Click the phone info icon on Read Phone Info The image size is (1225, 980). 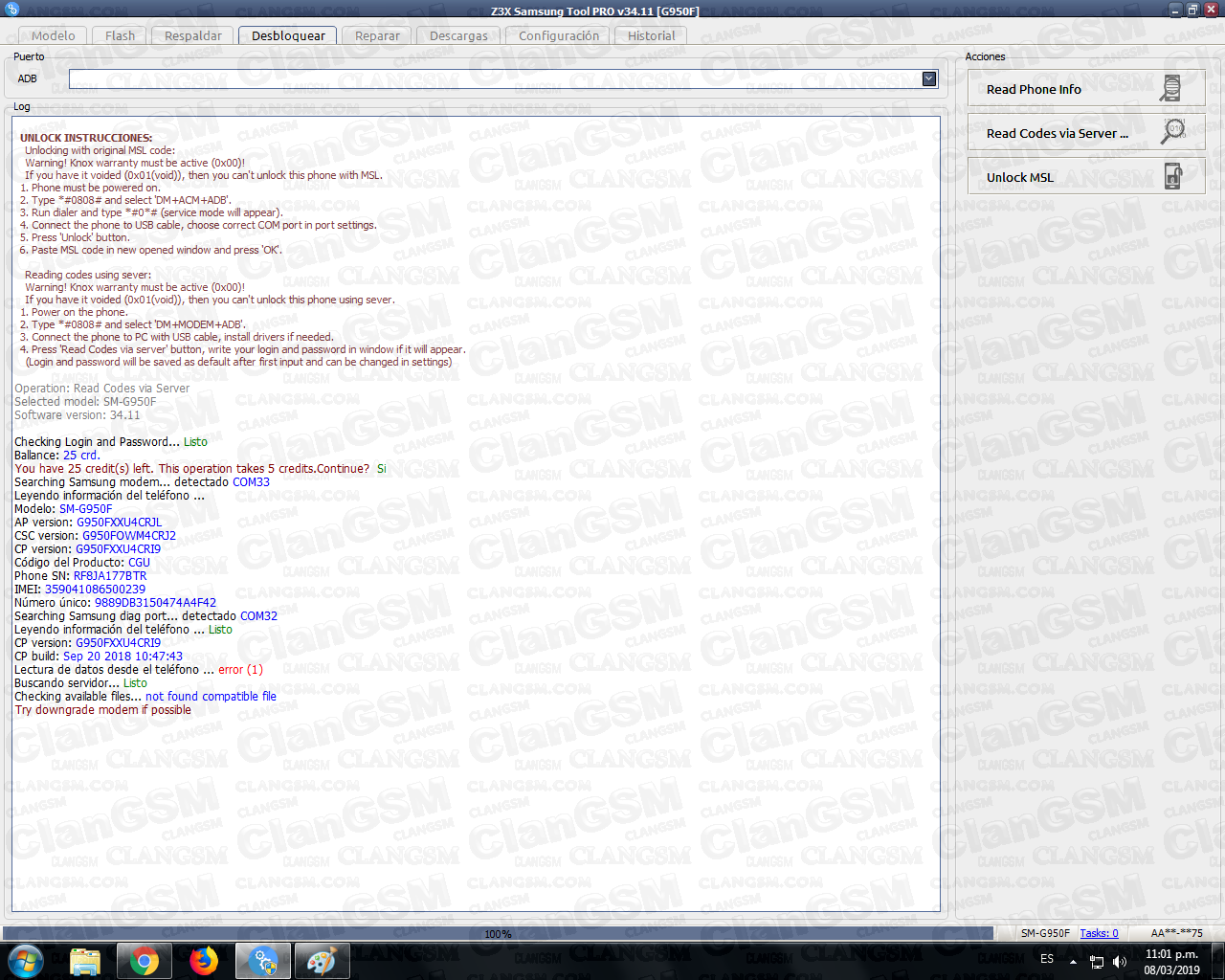coord(1171,88)
